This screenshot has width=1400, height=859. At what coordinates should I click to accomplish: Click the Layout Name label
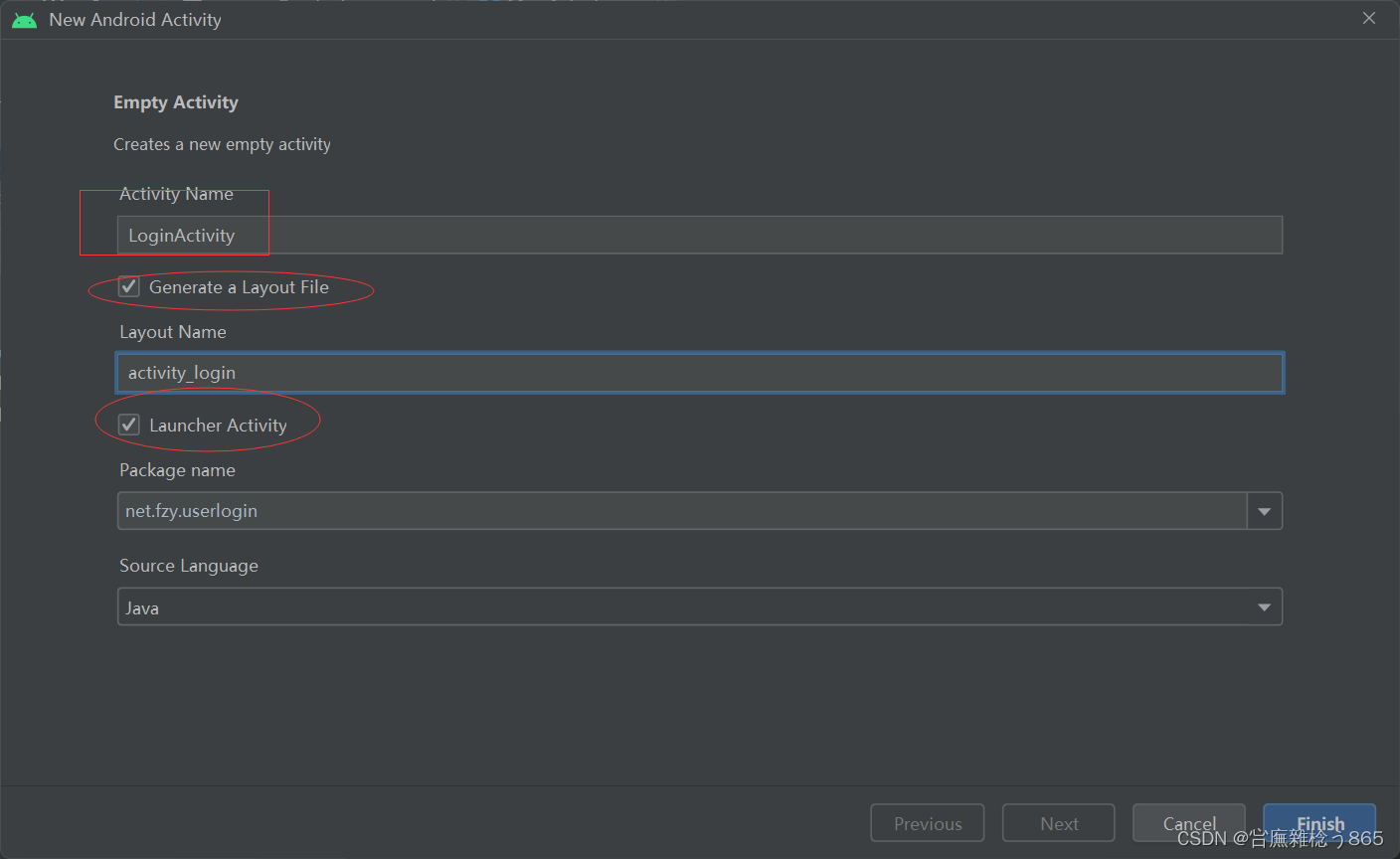(173, 332)
